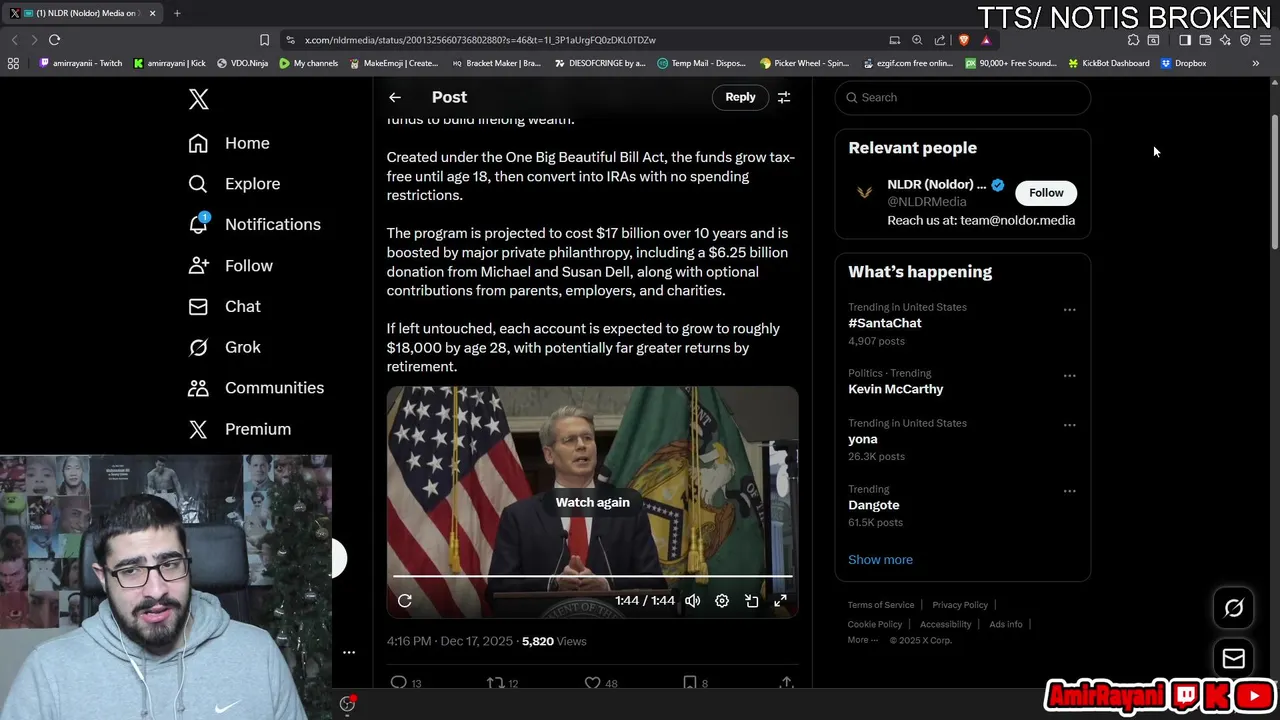Open the reply sort options icon

pyautogui.click(x=784, y=97)
